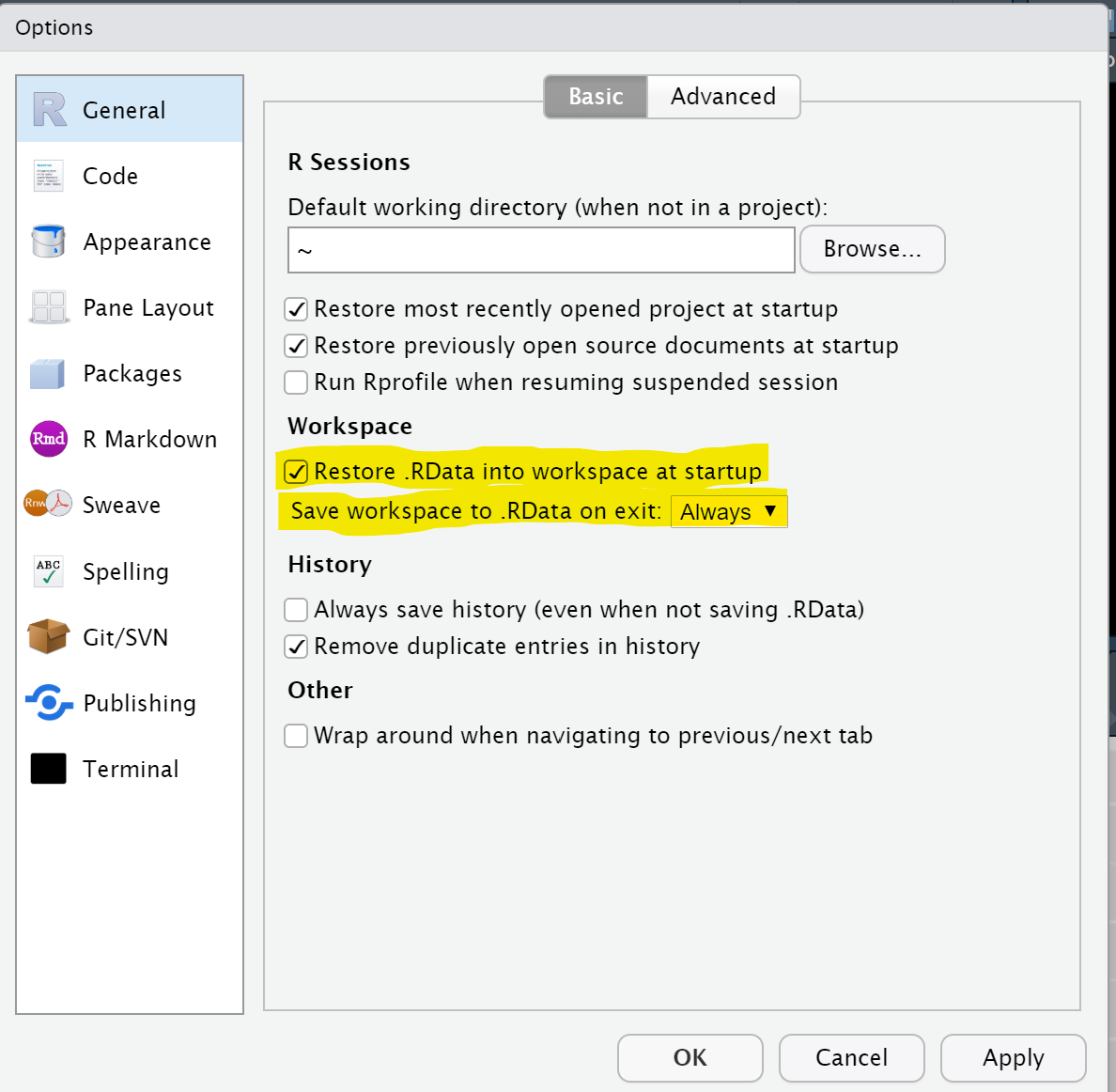Open the Publishing section icon
Image resolution: width=1116 pixels, height=1092 pixels.
pos(49,702)
